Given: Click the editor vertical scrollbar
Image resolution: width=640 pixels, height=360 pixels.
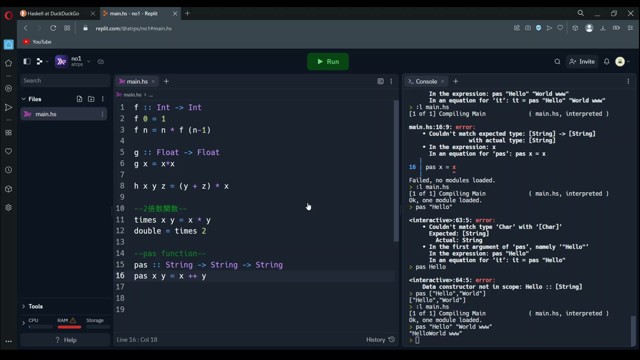Looking at the screenshot, I should [x=396, y=171].
